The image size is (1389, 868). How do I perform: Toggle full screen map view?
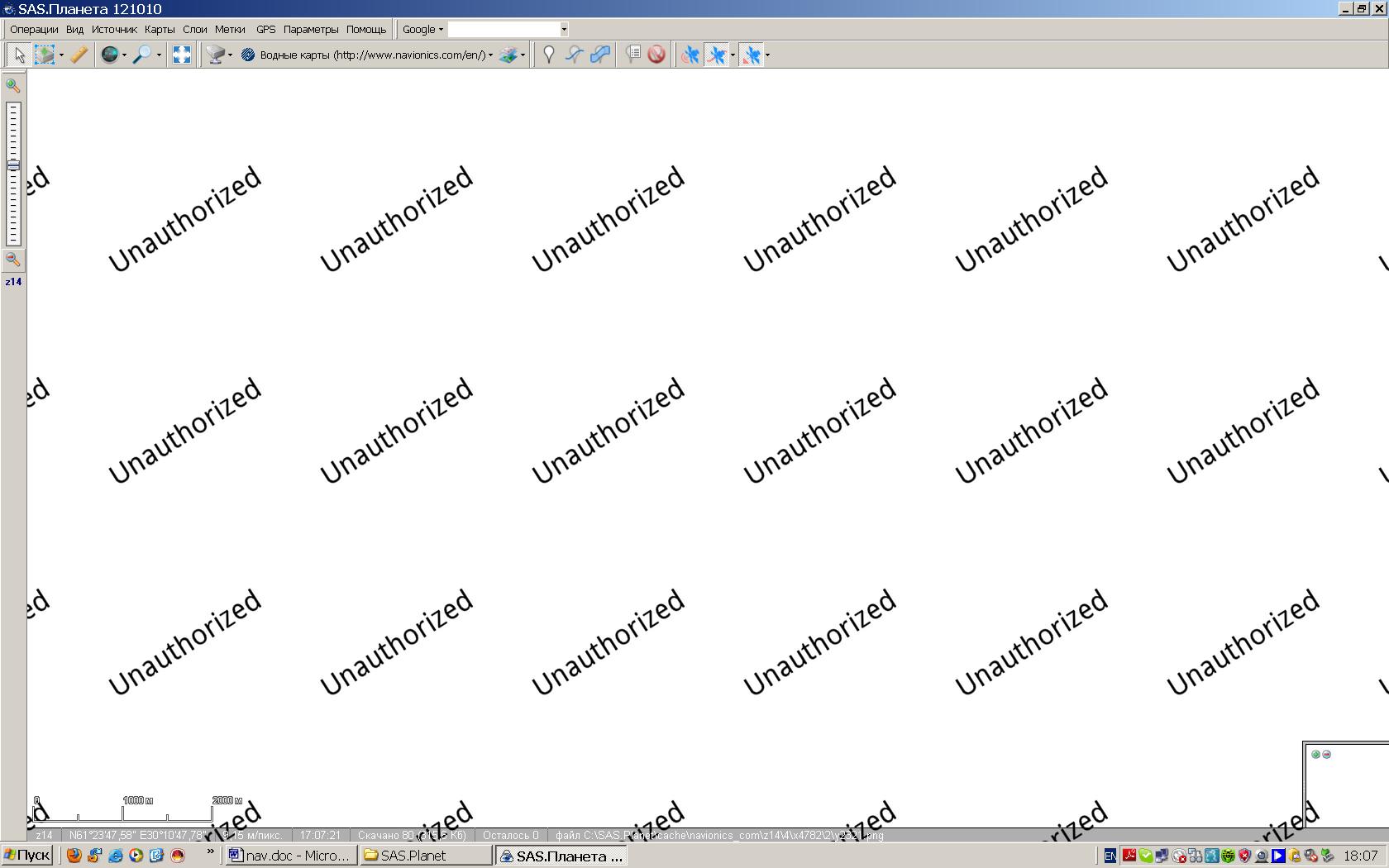point(182,55)
